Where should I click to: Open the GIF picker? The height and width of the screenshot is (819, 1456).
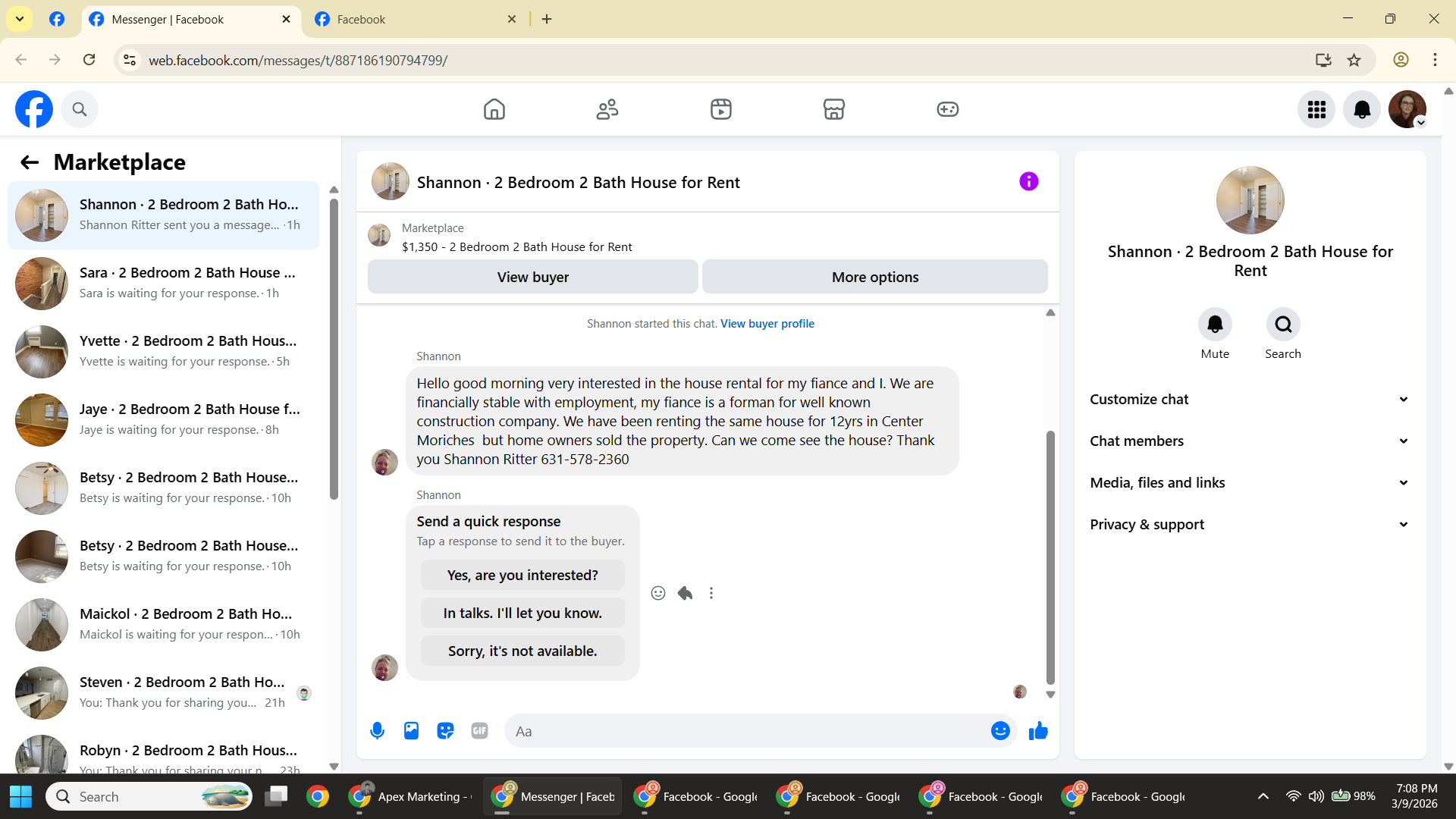(x=479, y=731)
